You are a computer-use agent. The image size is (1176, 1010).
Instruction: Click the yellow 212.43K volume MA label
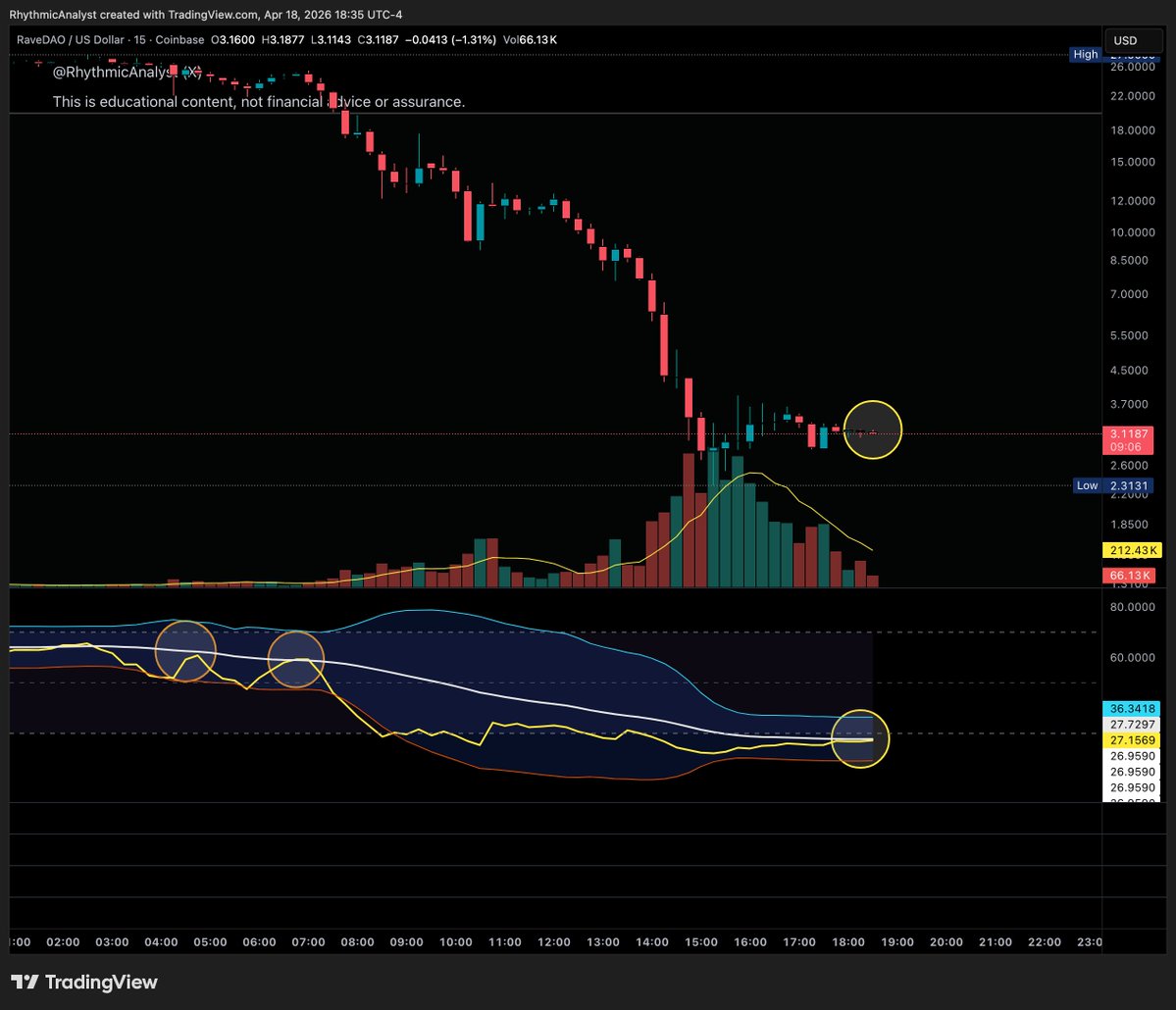[x=1132, y=550]
